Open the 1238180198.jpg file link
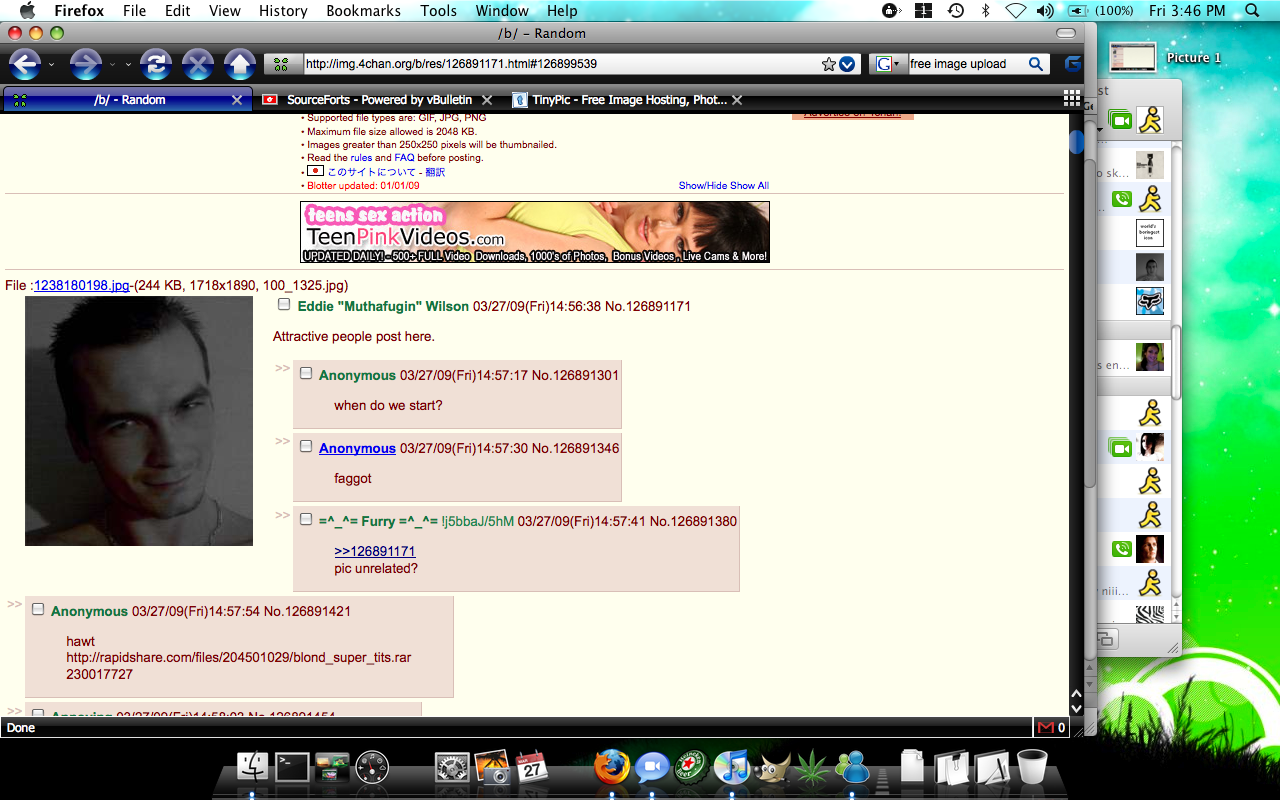 coord(82,286)
